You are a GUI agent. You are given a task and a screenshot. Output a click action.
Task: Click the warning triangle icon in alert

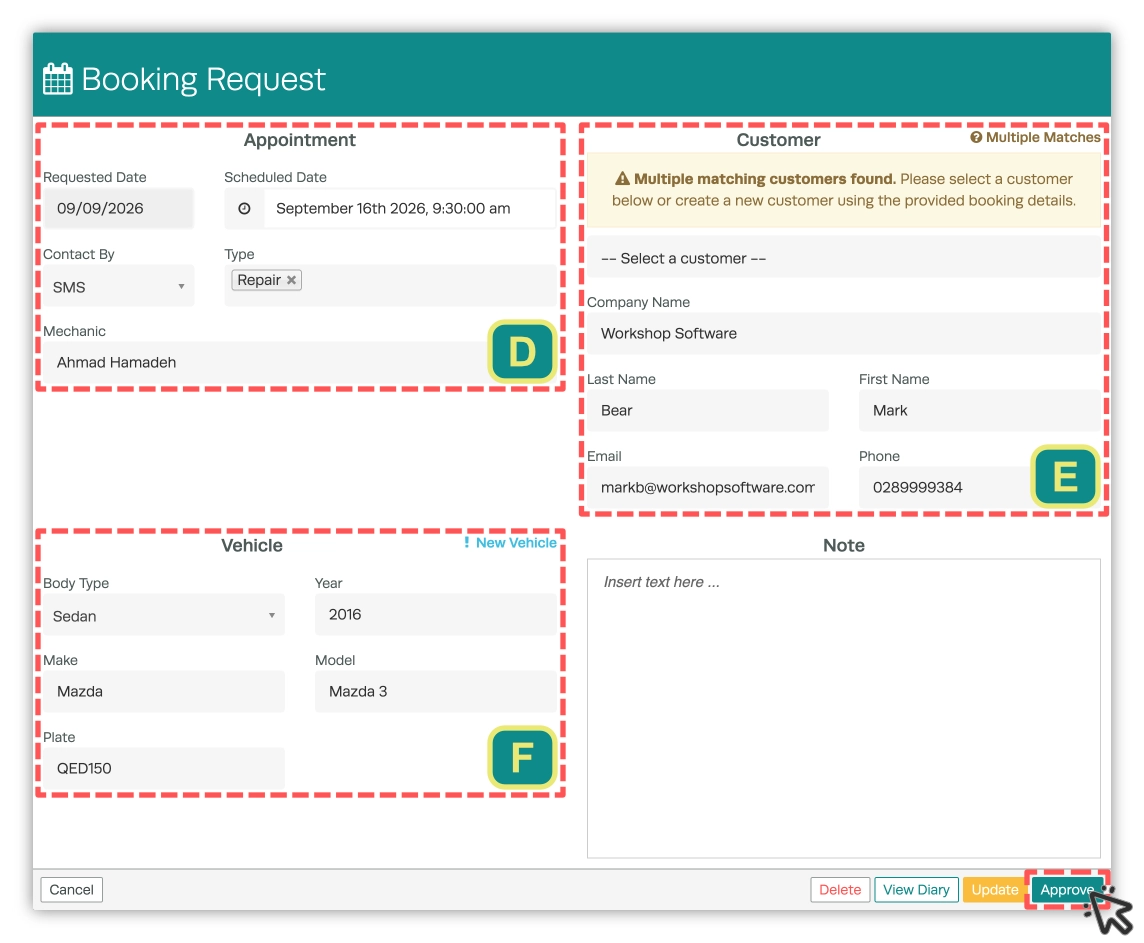tap(622, 179)
